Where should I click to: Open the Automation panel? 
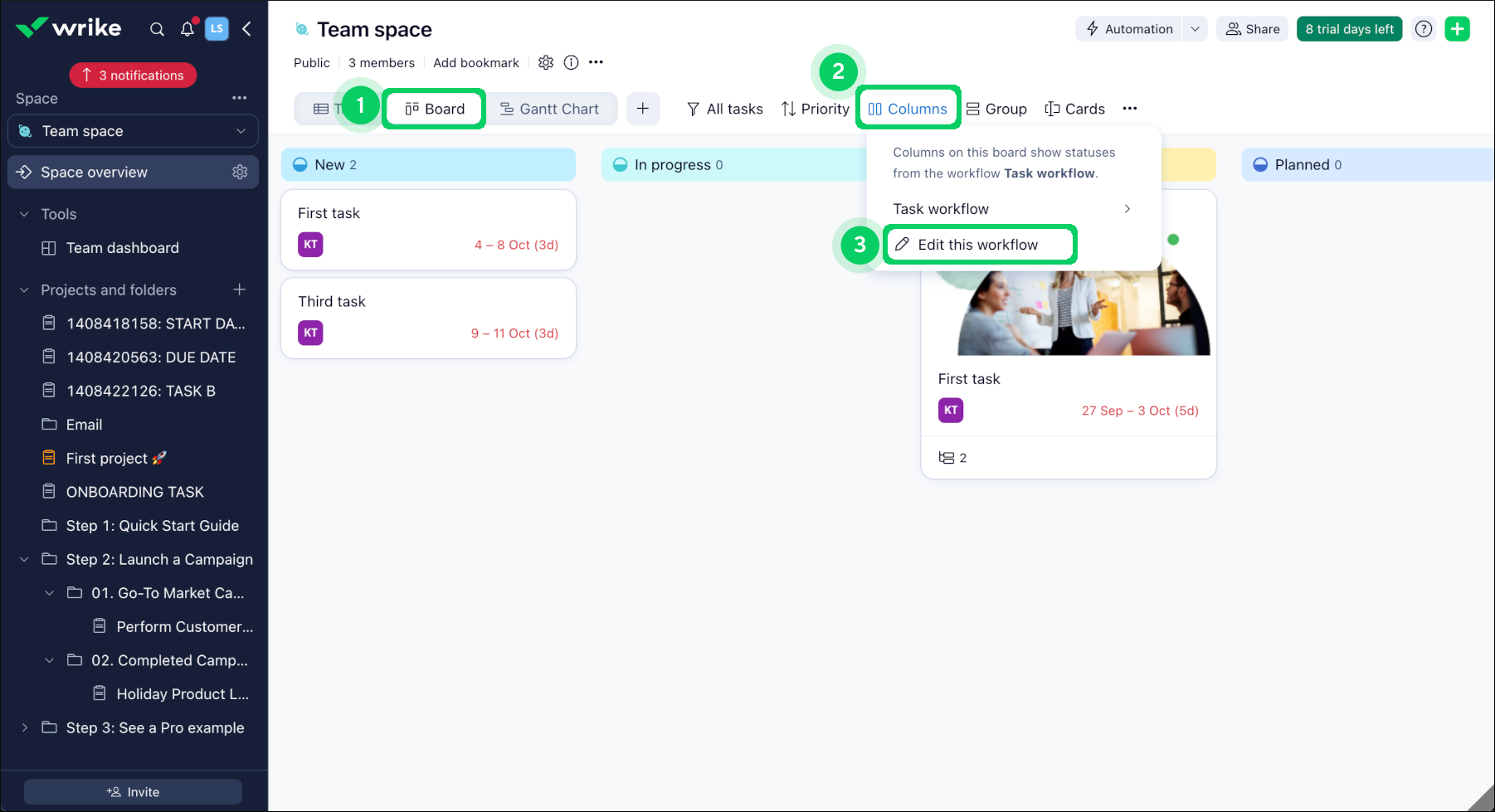[1128, 28]
